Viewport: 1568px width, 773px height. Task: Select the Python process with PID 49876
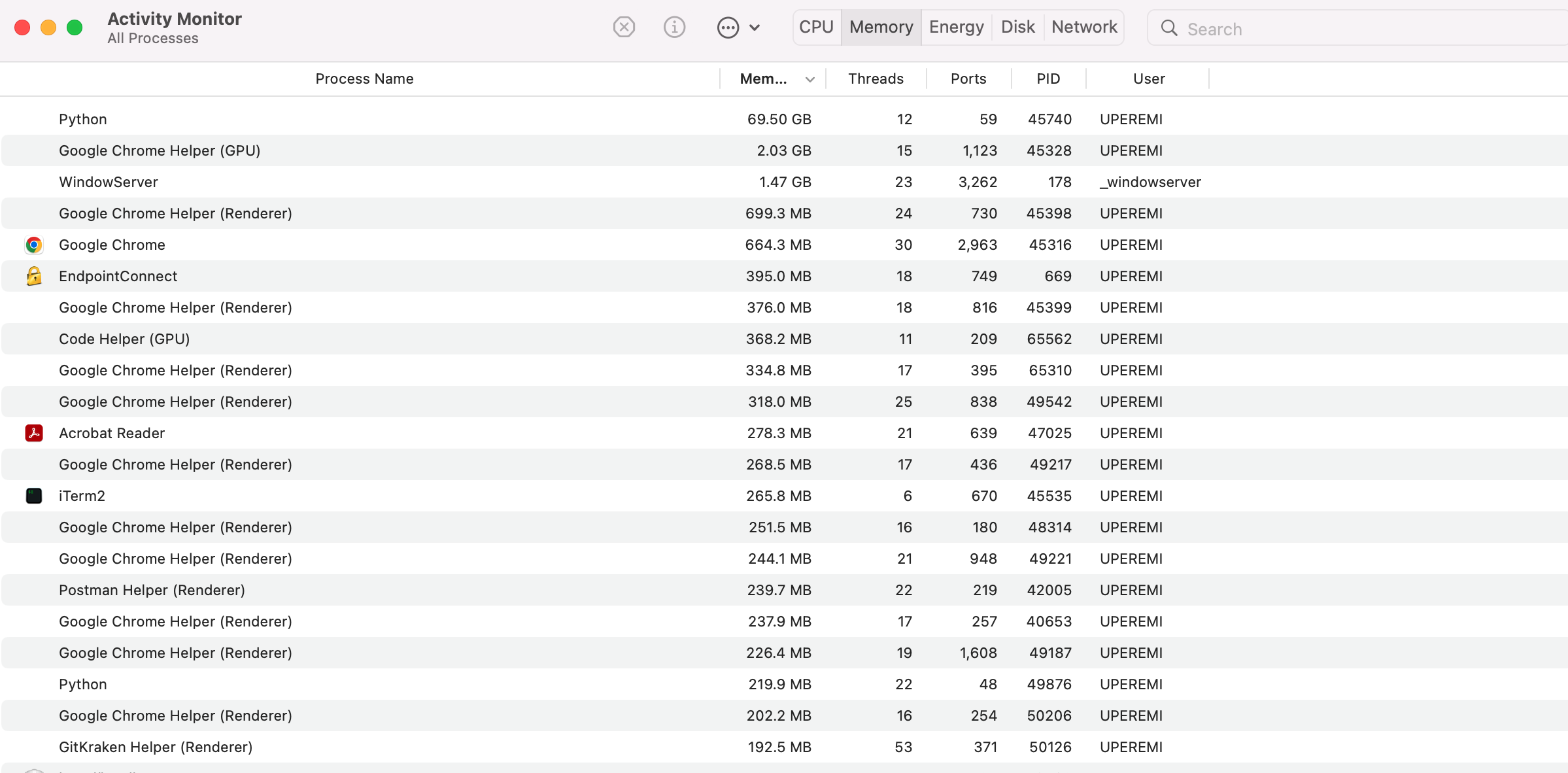pyautogui.click(x=784, y=685)
